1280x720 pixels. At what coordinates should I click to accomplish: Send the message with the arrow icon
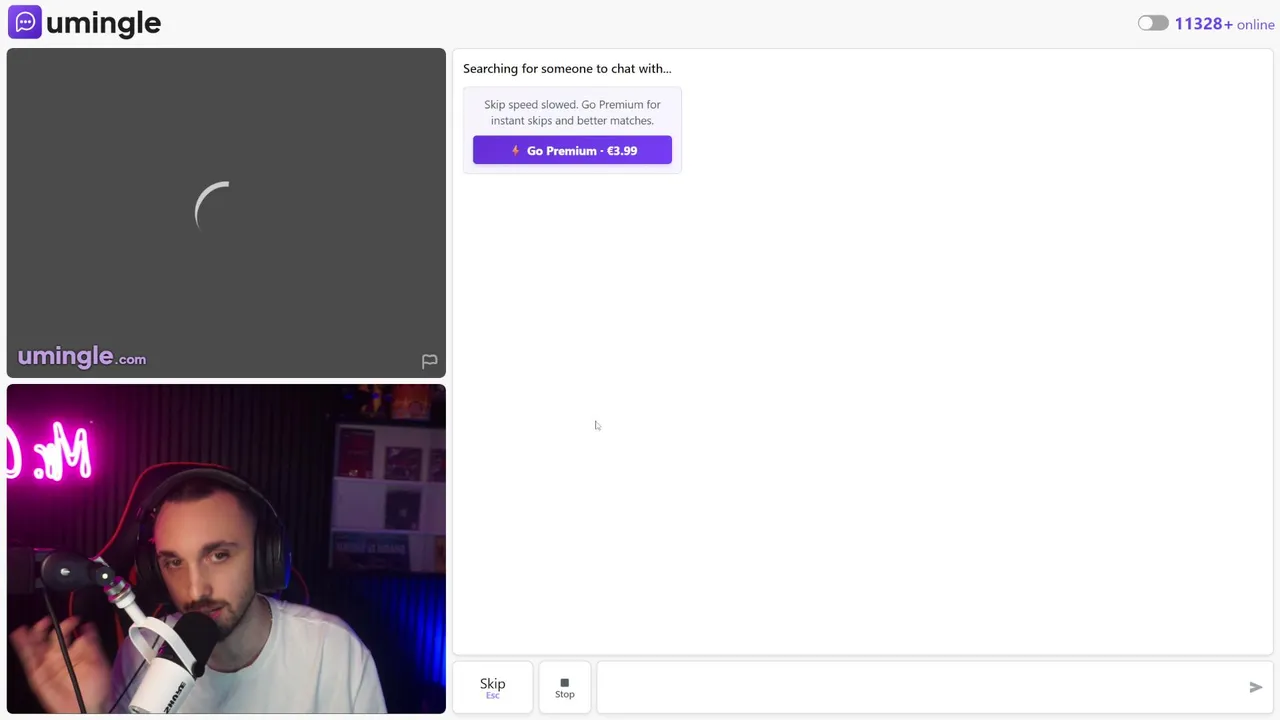[1256, 687]
